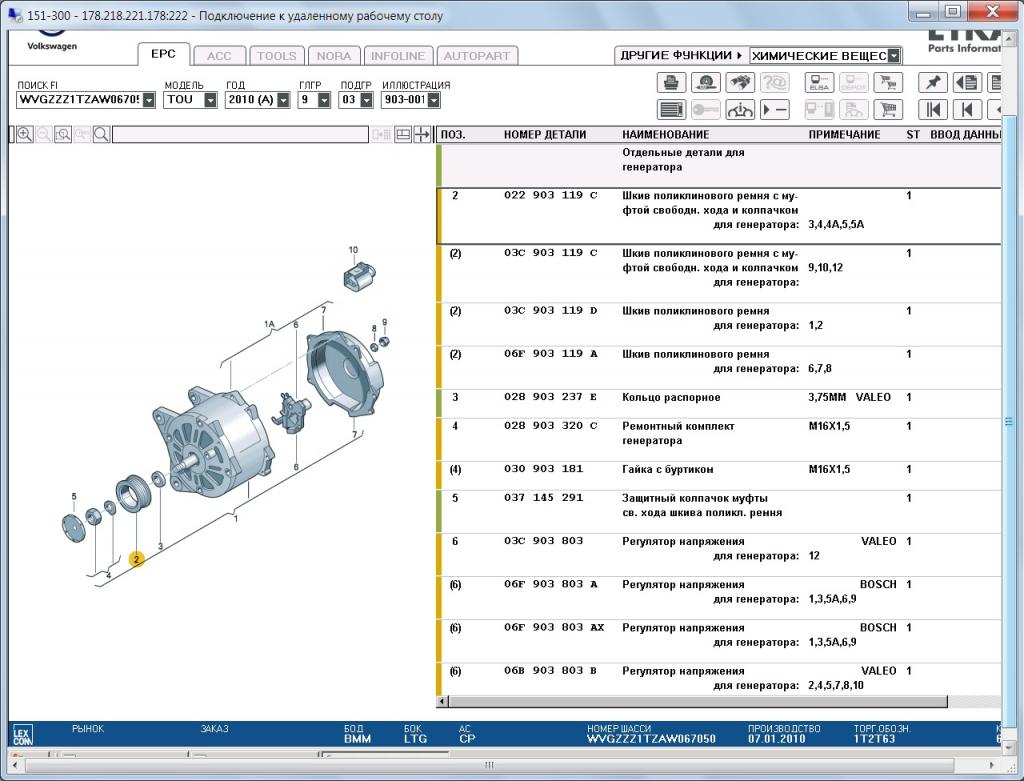Select part number 037 145 291
This screenshot has height=781, width=1024.
[543, 498]
